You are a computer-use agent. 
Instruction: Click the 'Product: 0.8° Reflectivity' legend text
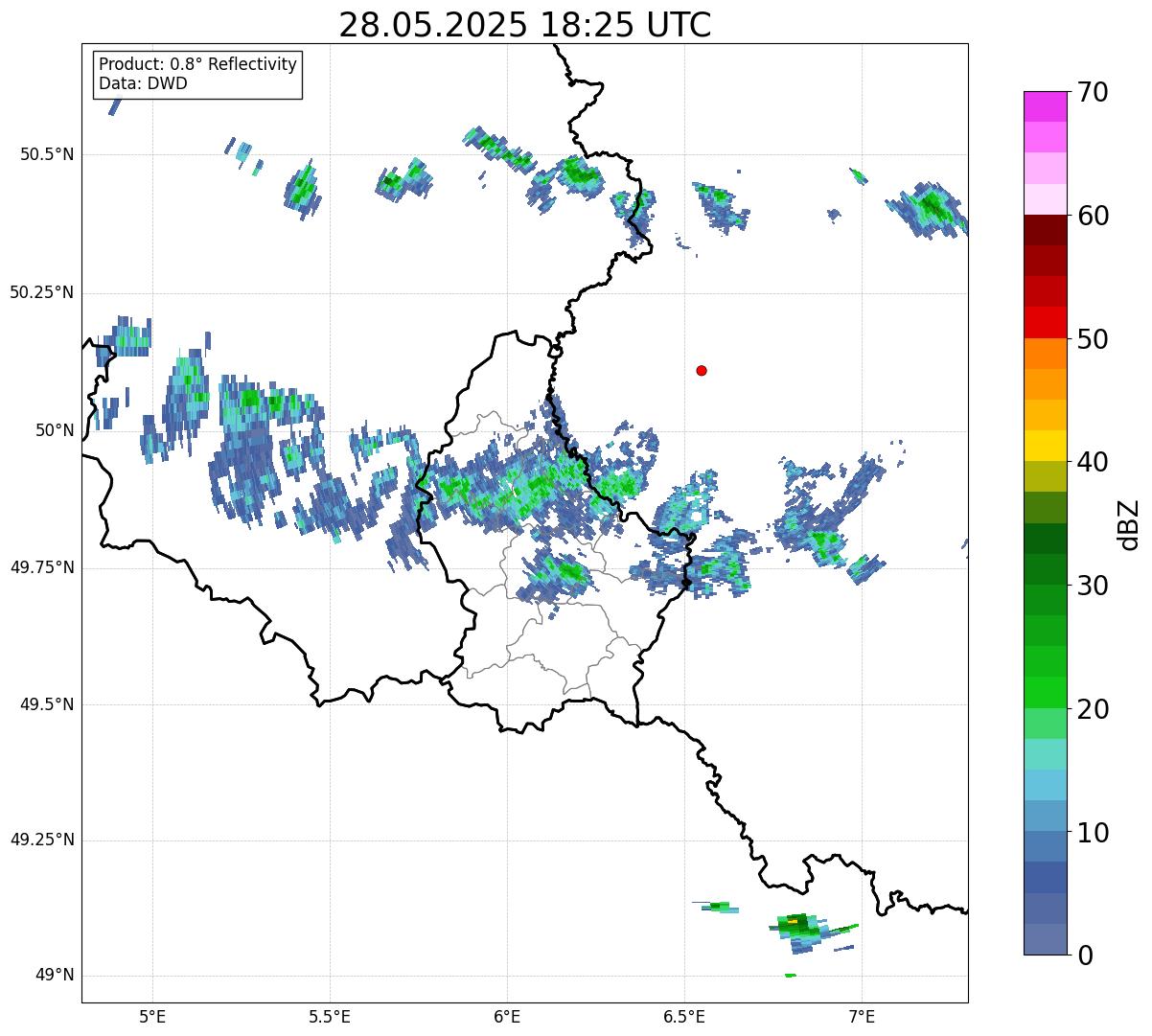(x=198, y=64)
